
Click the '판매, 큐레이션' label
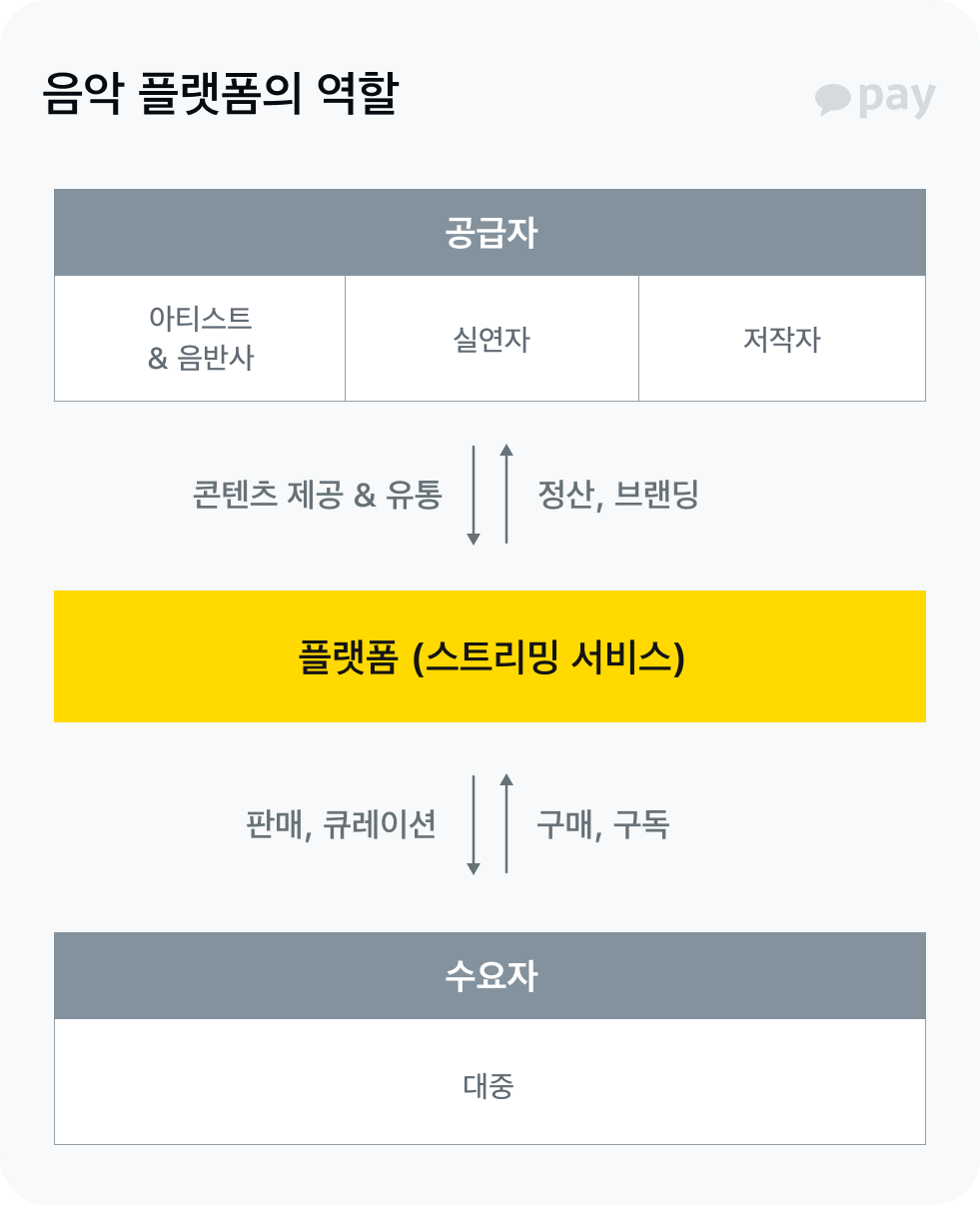tap(341, 825)
